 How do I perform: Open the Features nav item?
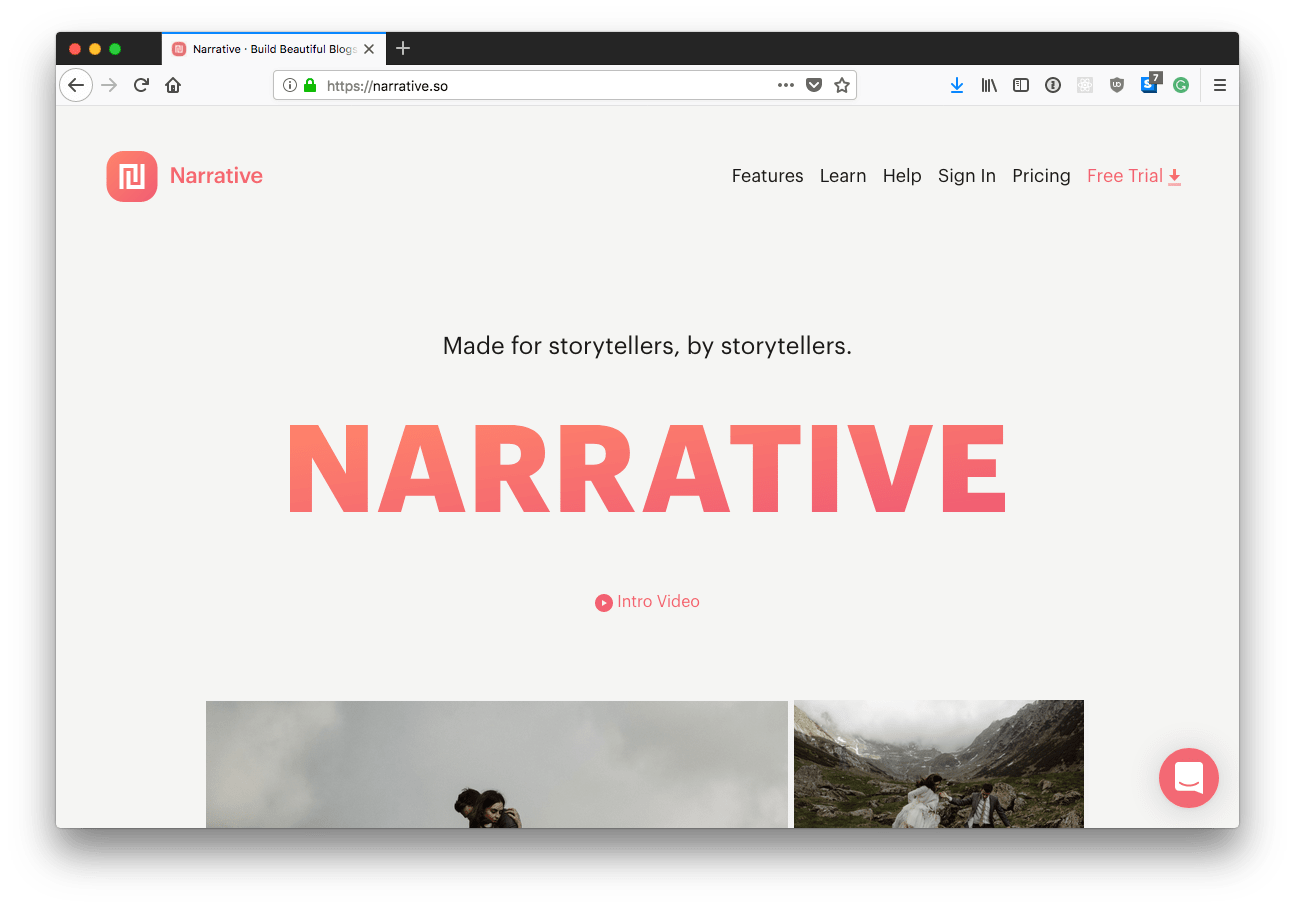[x=767, y=176]
